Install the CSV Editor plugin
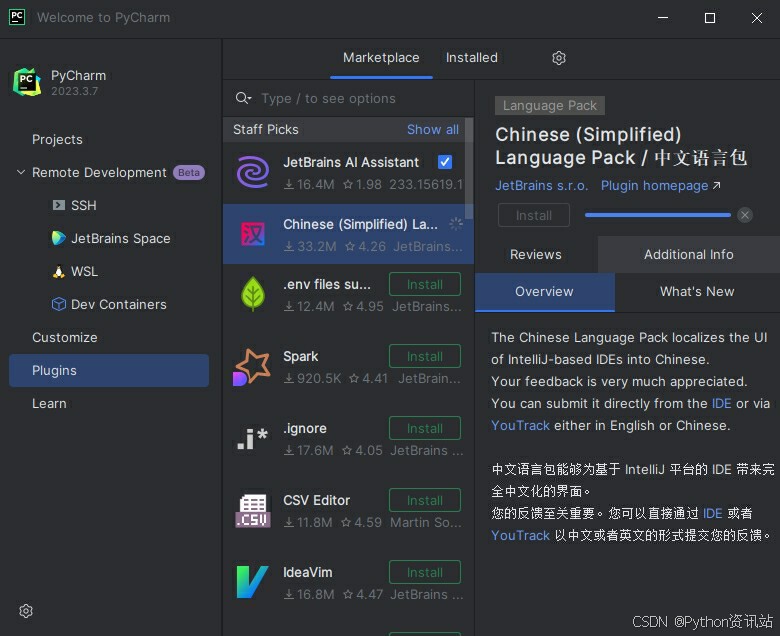The image size is (780, 636). (425, 500)
